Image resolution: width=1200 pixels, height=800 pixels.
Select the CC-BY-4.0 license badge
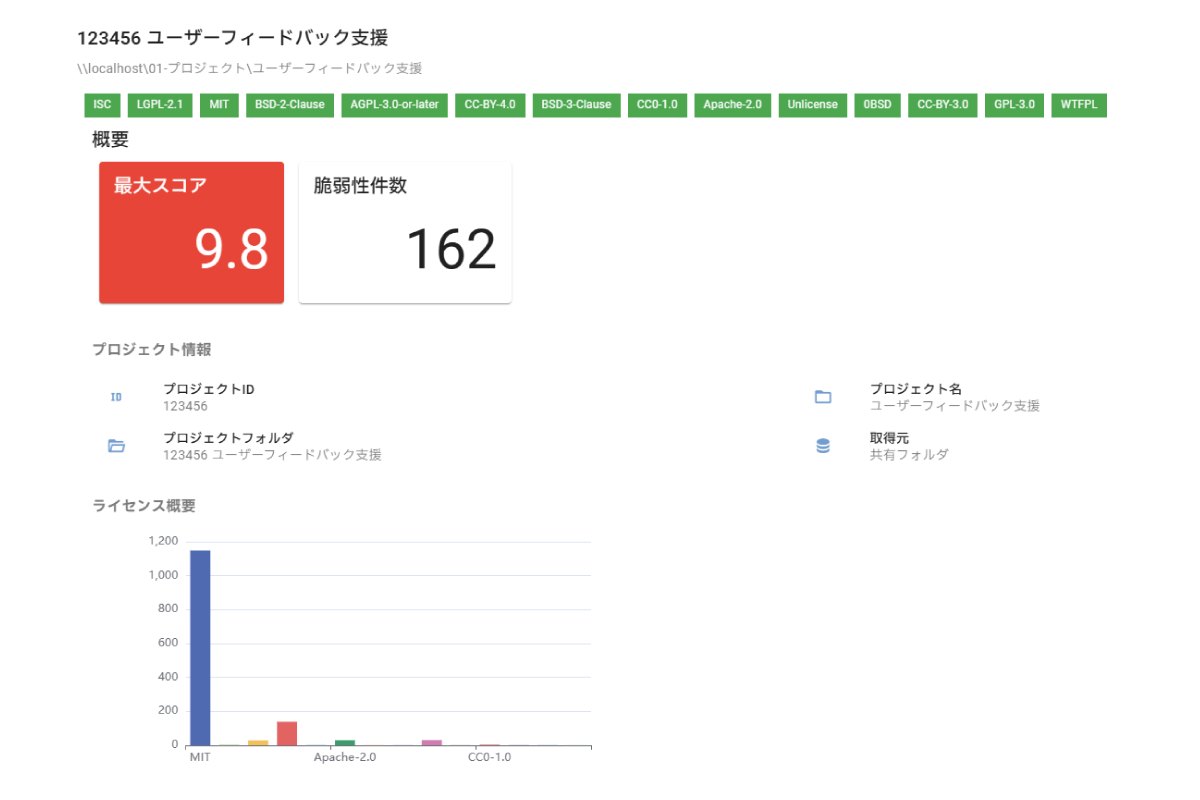(490, 105)
